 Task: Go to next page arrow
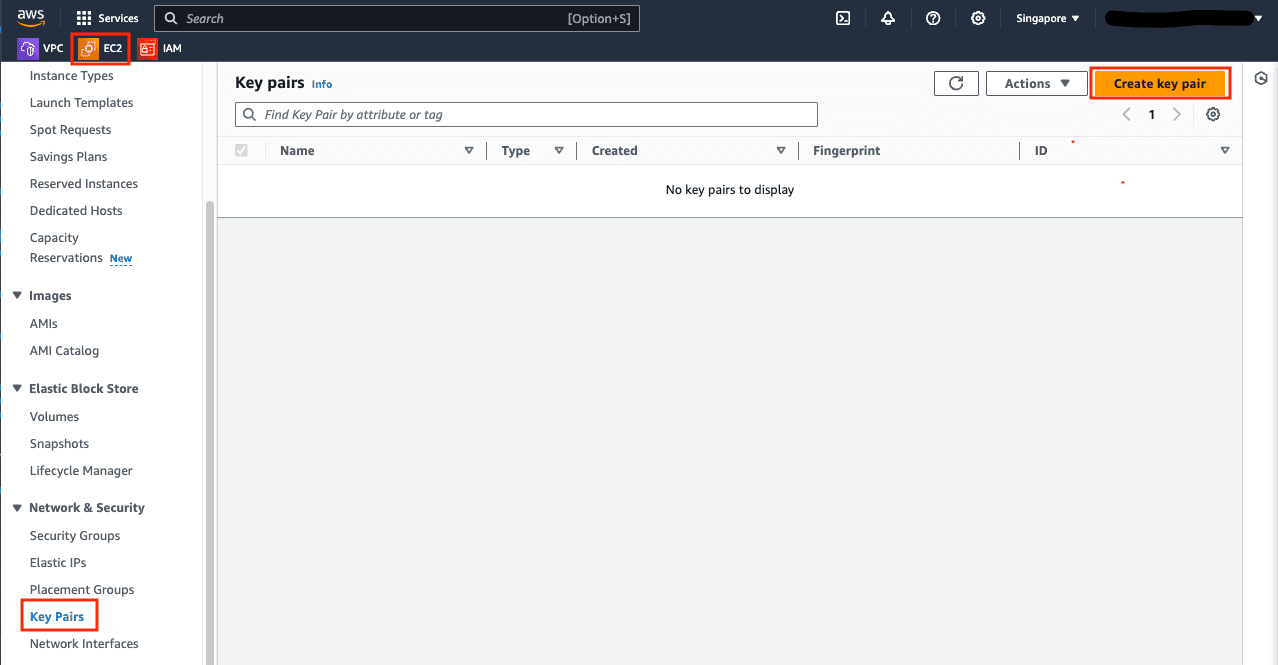[1177, 114]
